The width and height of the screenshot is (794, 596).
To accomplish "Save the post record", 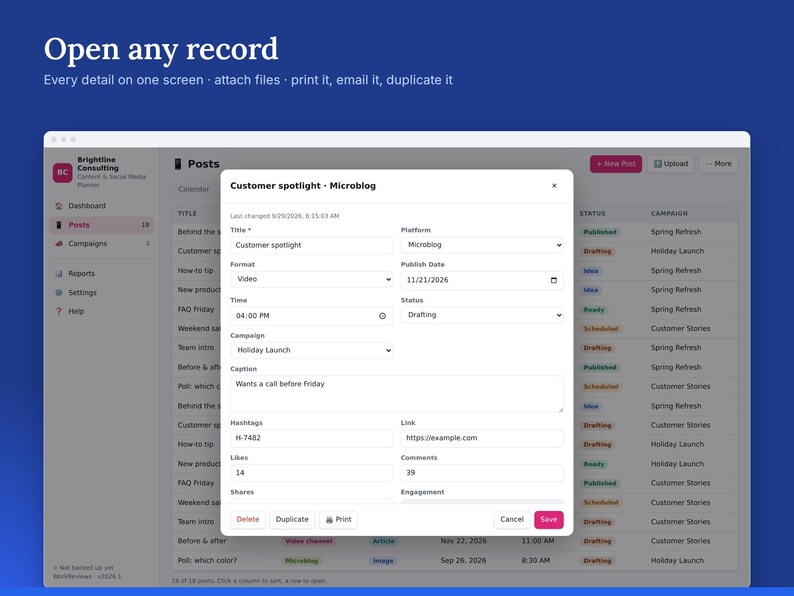I will (x=548, y=520).
